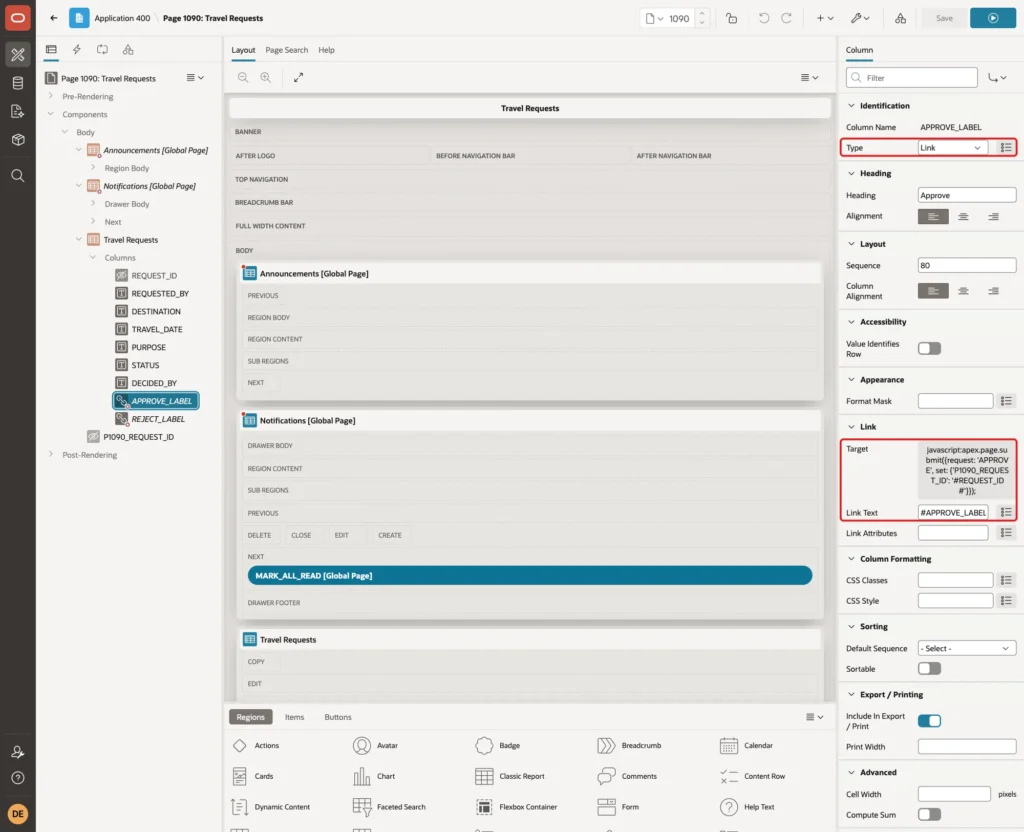Select the Layout tab
This screenshot has width=1024, height=832.
[243, 50]
